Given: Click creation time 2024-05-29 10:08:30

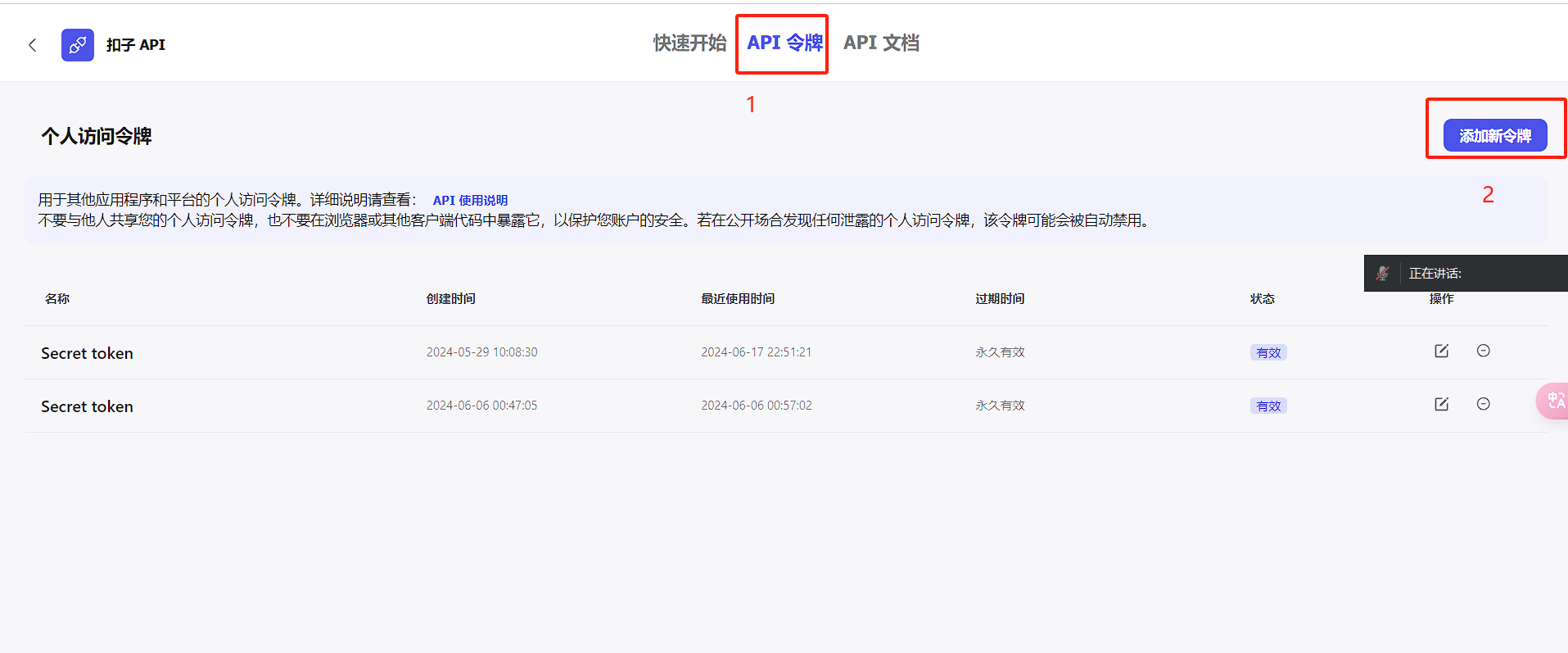Looking at the screenshot, I should (x=481, y=352).
